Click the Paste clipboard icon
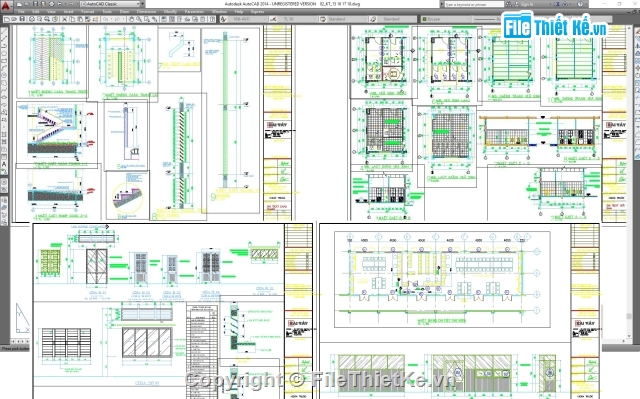Image resolution: width=640 pixels, height=399 pixels. pyautogui.click(x=80, y=19)
